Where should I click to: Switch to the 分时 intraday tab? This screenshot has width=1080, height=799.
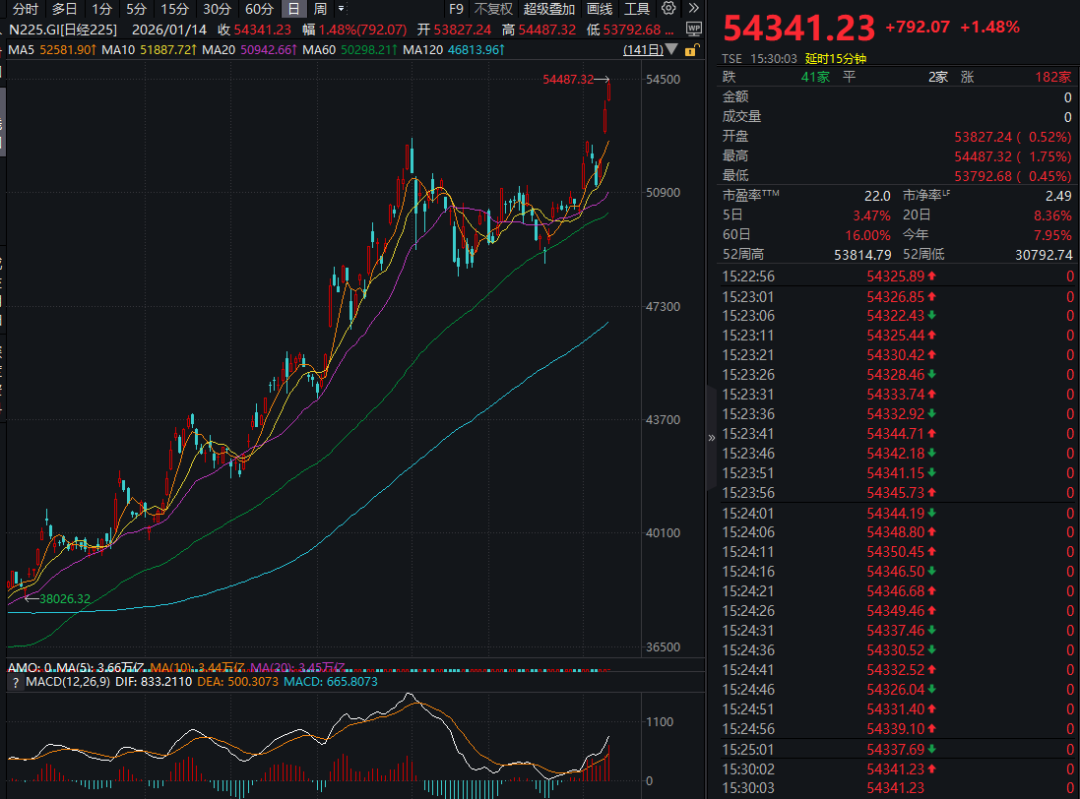(25, 9)
